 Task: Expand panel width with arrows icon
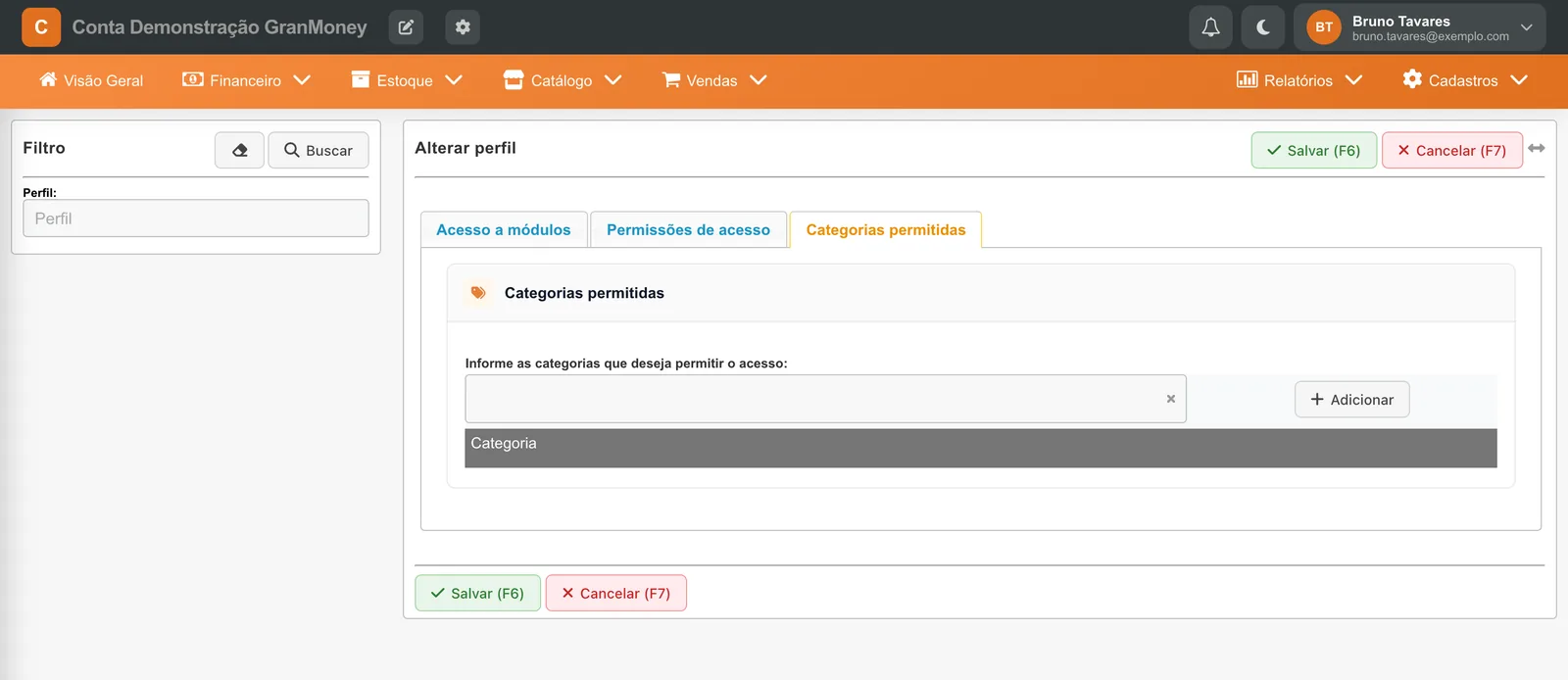click(1537, 148)
